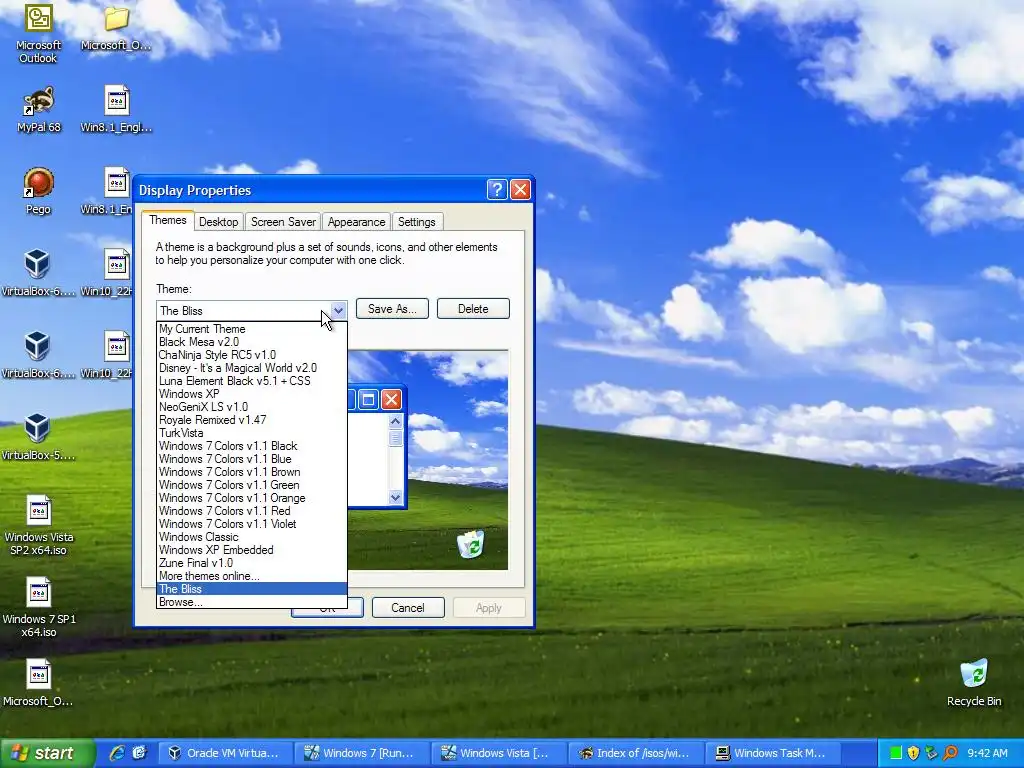This screenshot has height=768, width=1024.
Task: Click the orange magnifier tray icon
Action: click(950, 753)
